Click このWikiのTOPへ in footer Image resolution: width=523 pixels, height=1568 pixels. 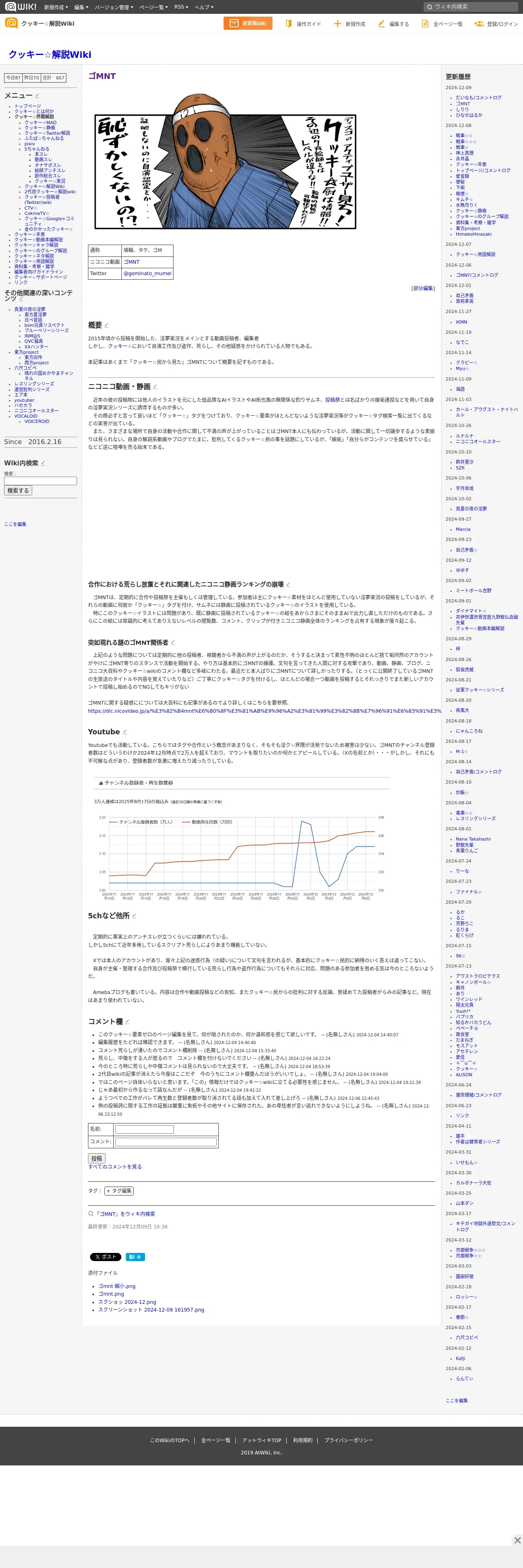coord(170,1440)
